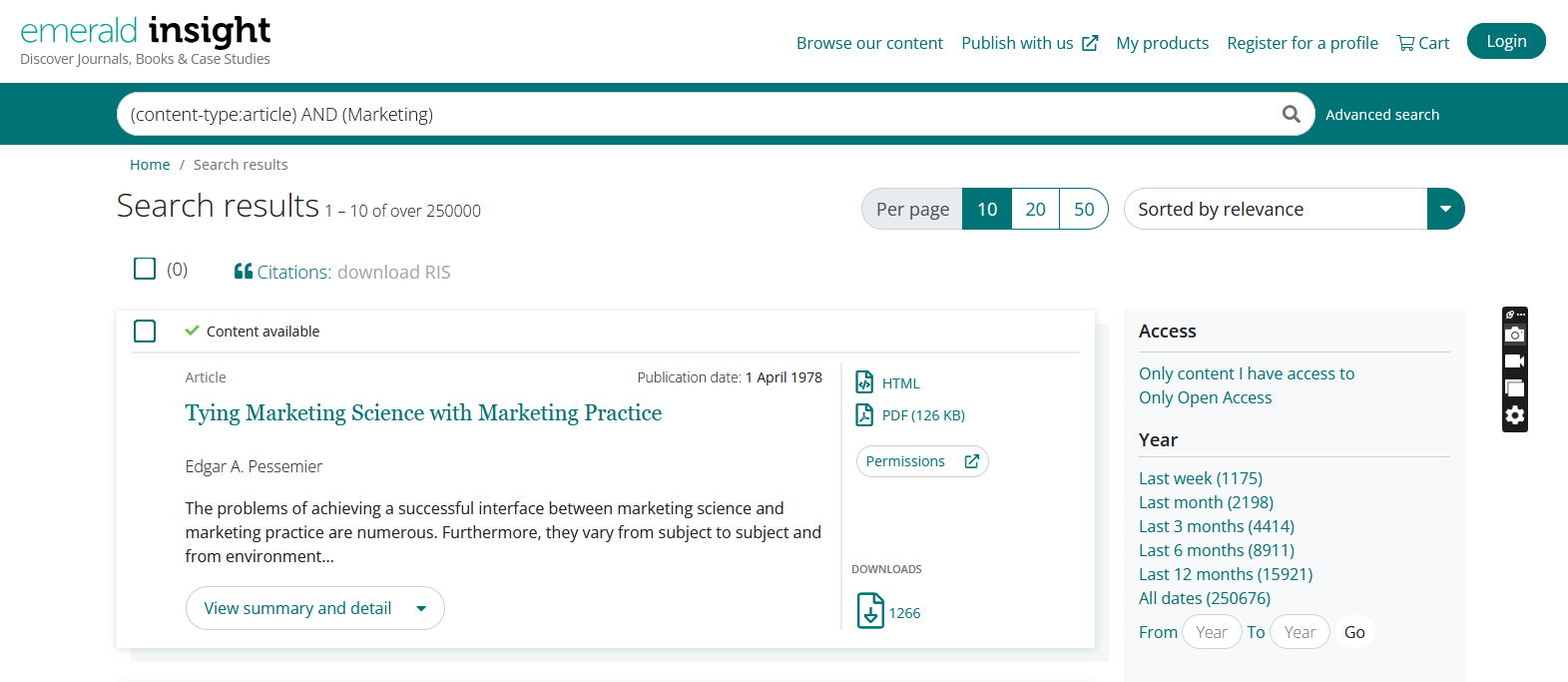Click the camera screenshot icon
Viewport: 1568px width, 682px height.
[1514, 335]
